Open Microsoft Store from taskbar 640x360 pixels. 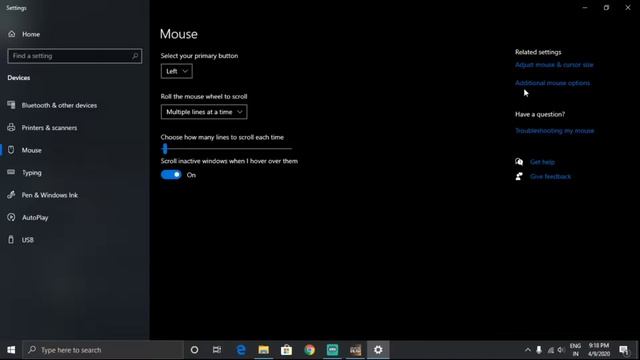click(x=287, y=350)
